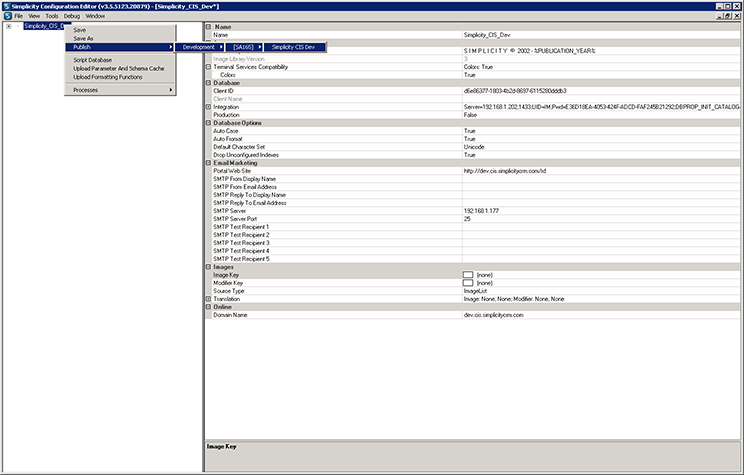Expand the Simplicity_CIS_Dev tree node
This screenshot has width=744, height=475.
point(9,26)
